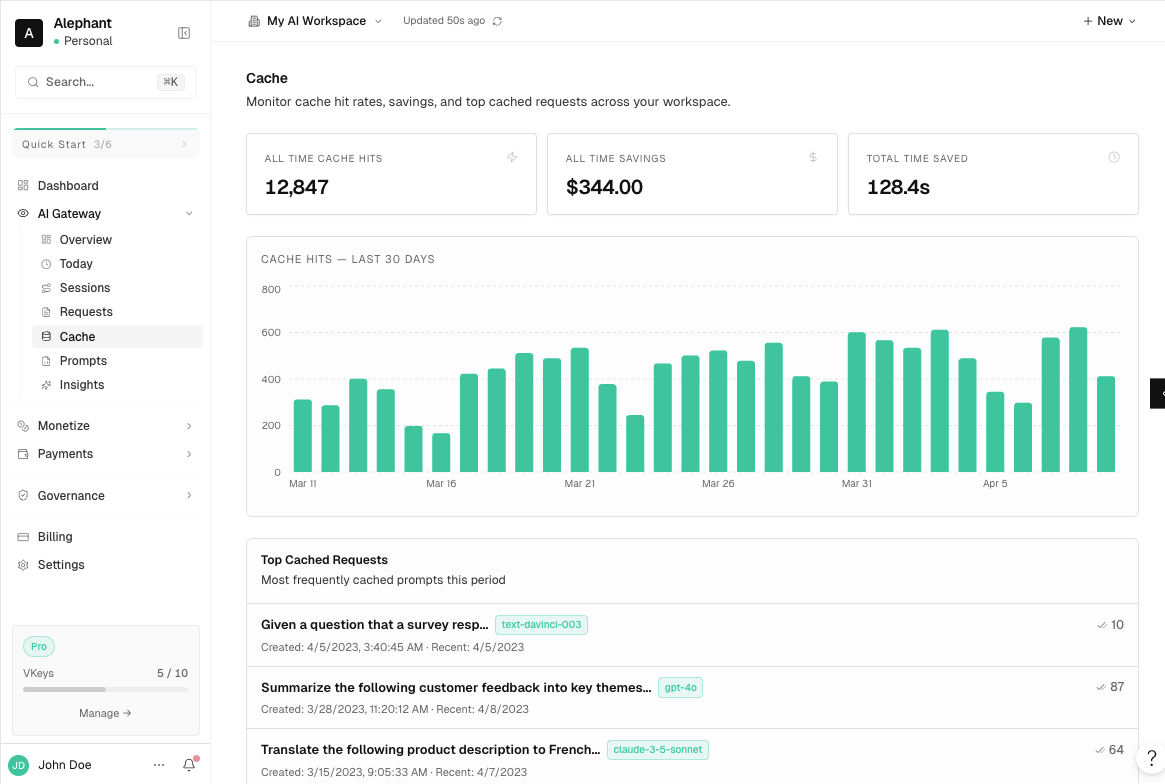Click the Quick Start progress bar
Viewport: 1165px width, 784px height.
[106, 129]
